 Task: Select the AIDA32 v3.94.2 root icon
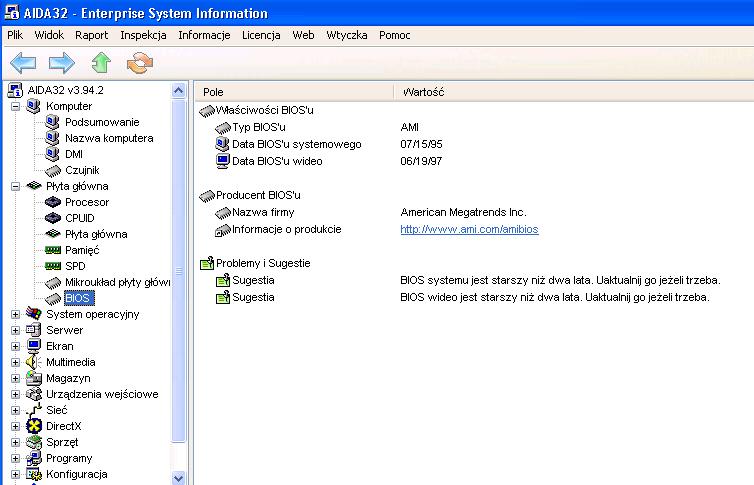coord(15,90)
